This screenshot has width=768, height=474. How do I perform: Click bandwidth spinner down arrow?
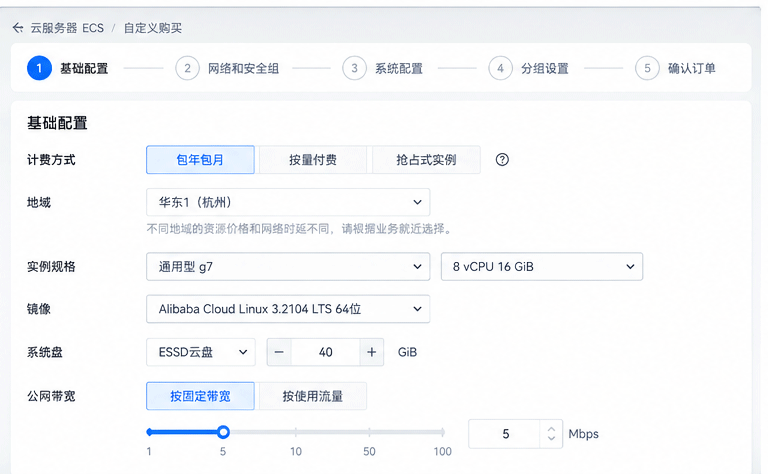[x=551, y=438]
